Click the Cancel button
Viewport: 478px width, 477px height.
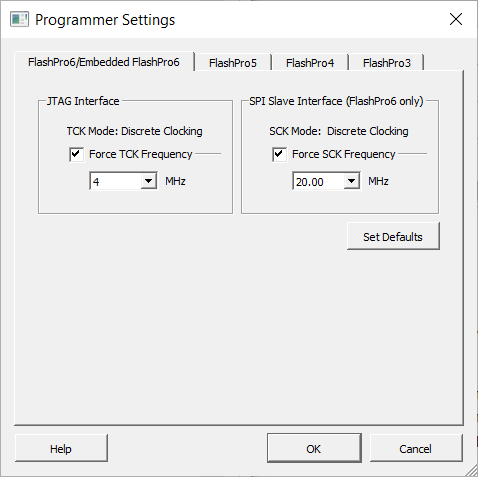pos(416,449)
